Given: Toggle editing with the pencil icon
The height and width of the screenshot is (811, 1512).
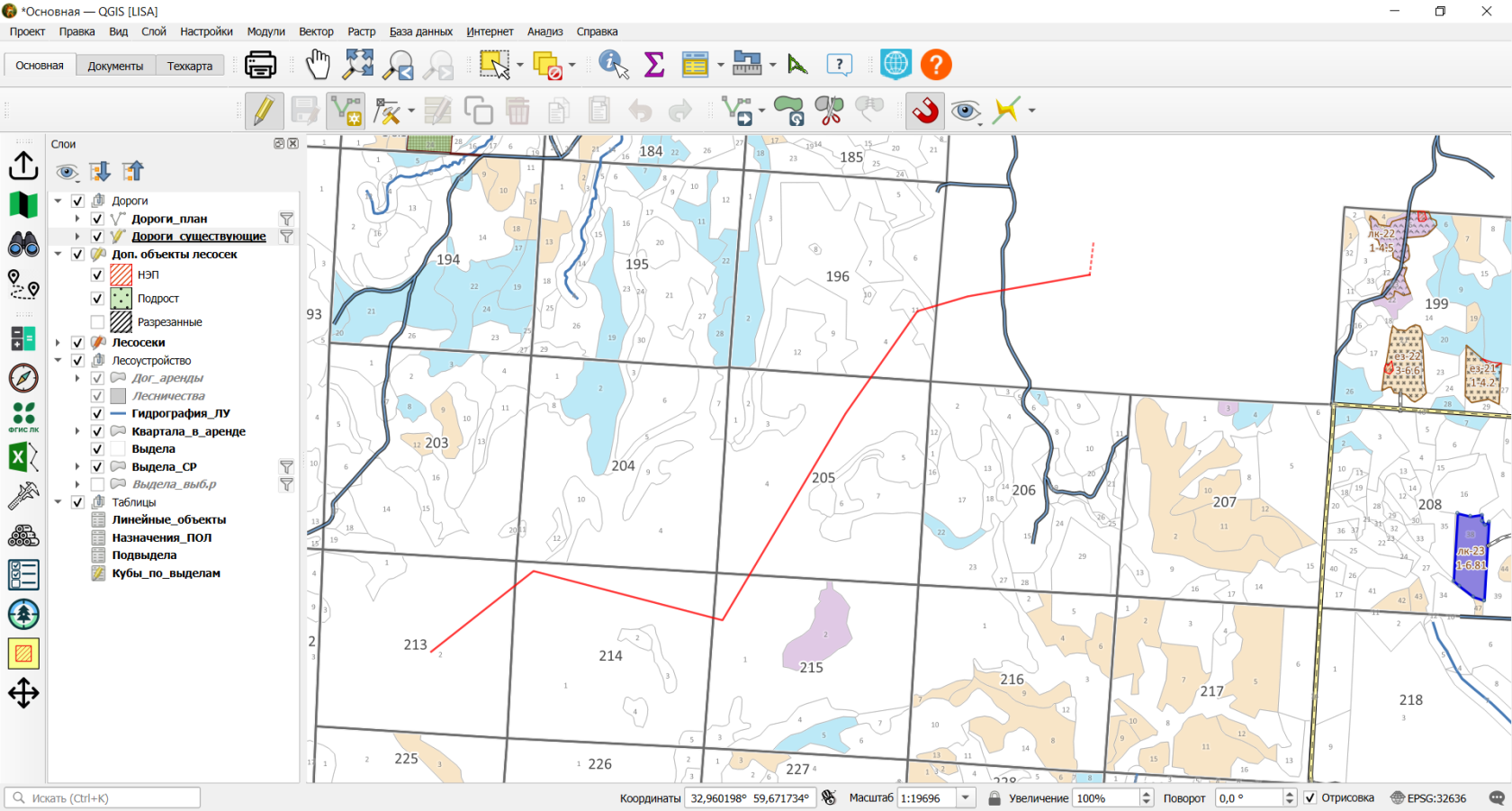Looking at the screenshot, I should coord(264,111).
